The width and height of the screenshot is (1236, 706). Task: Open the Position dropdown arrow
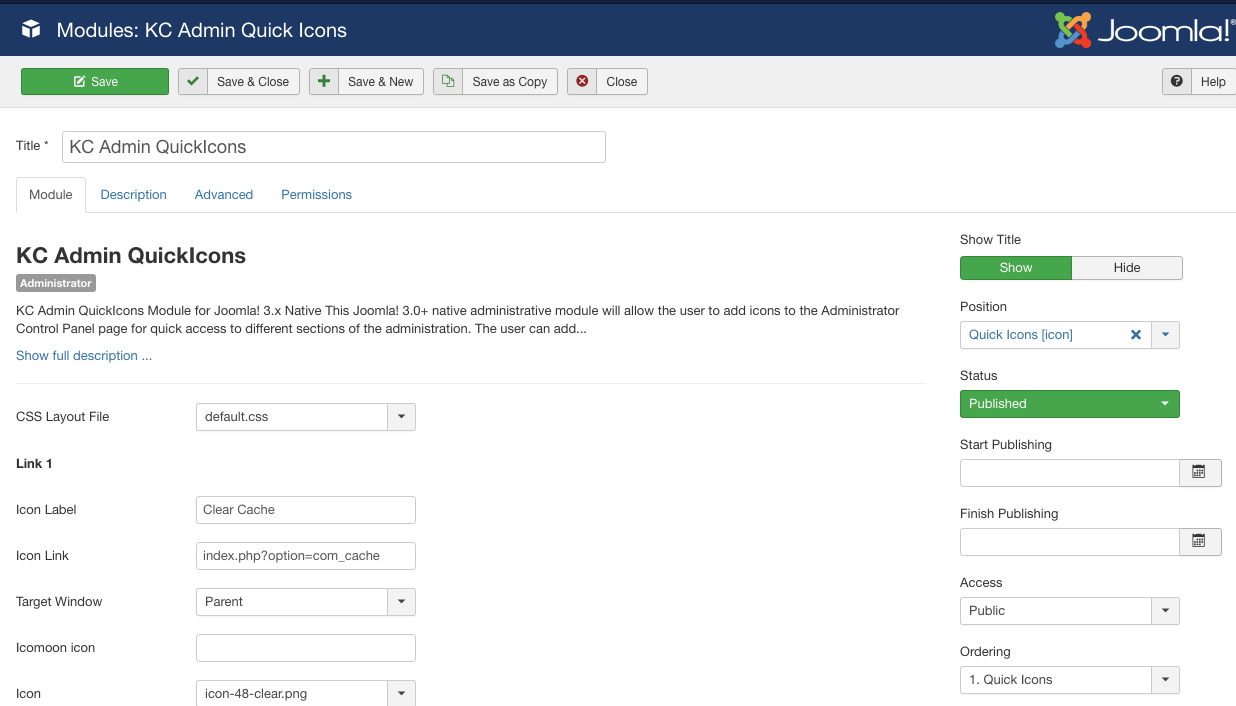pos(1165,335)
